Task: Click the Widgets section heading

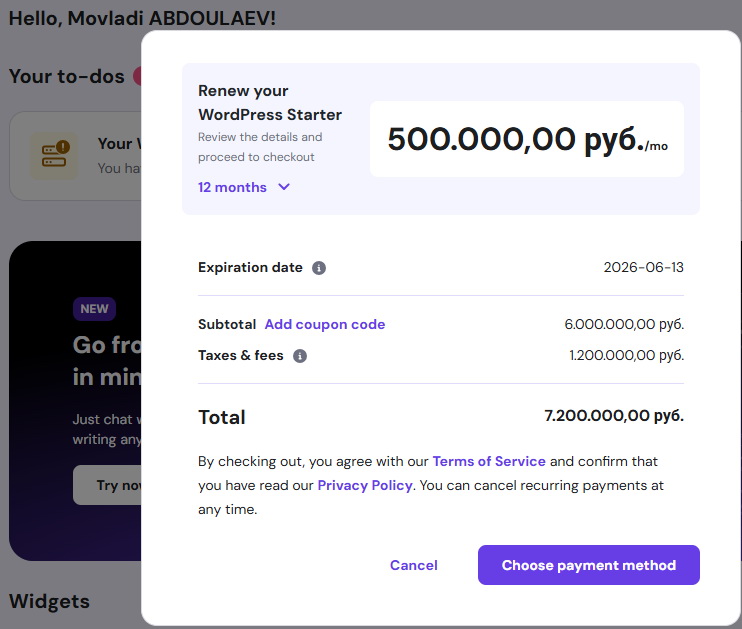Action: tap(49, 601)
